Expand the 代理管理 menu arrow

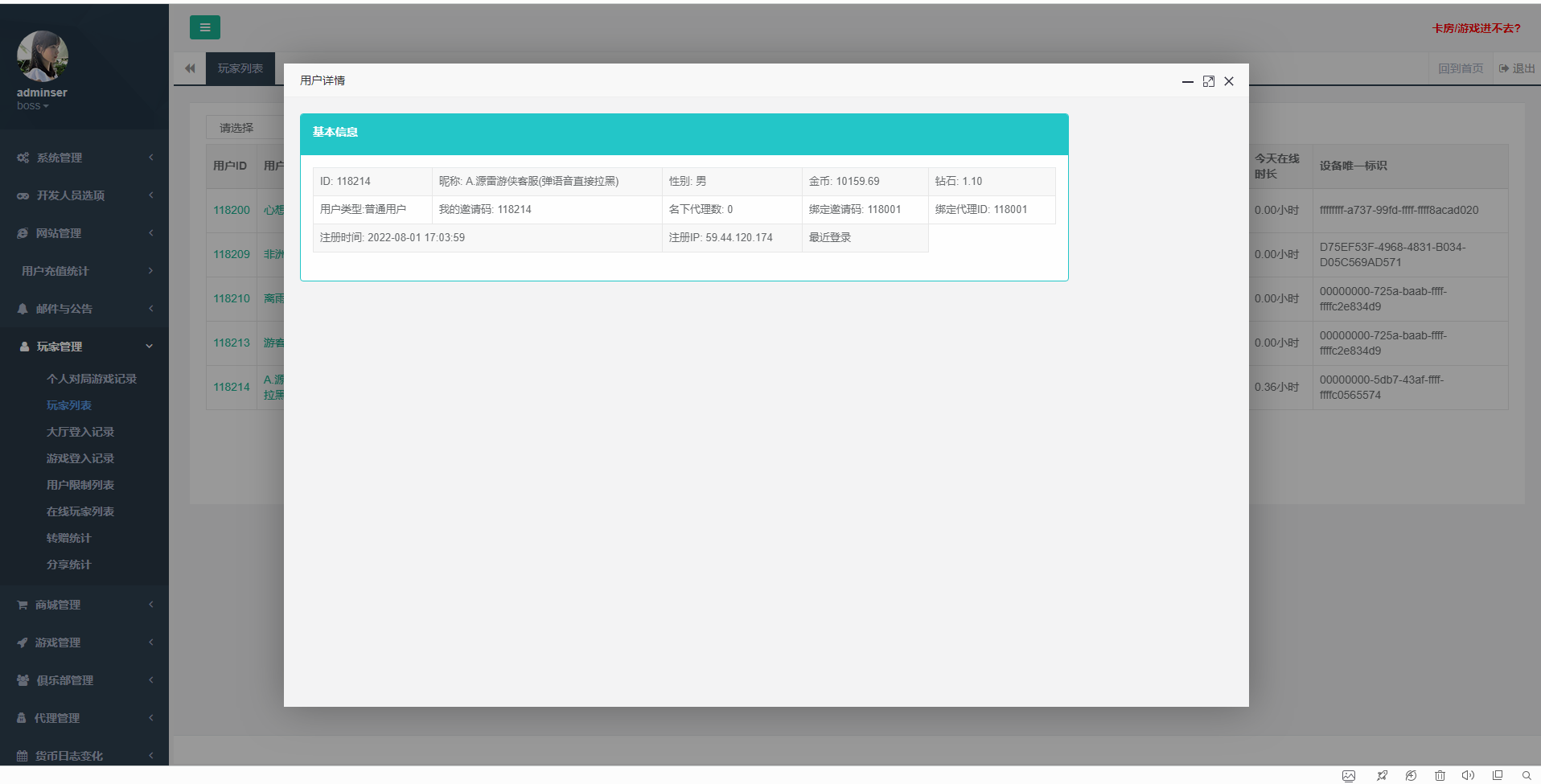point(150,718)
